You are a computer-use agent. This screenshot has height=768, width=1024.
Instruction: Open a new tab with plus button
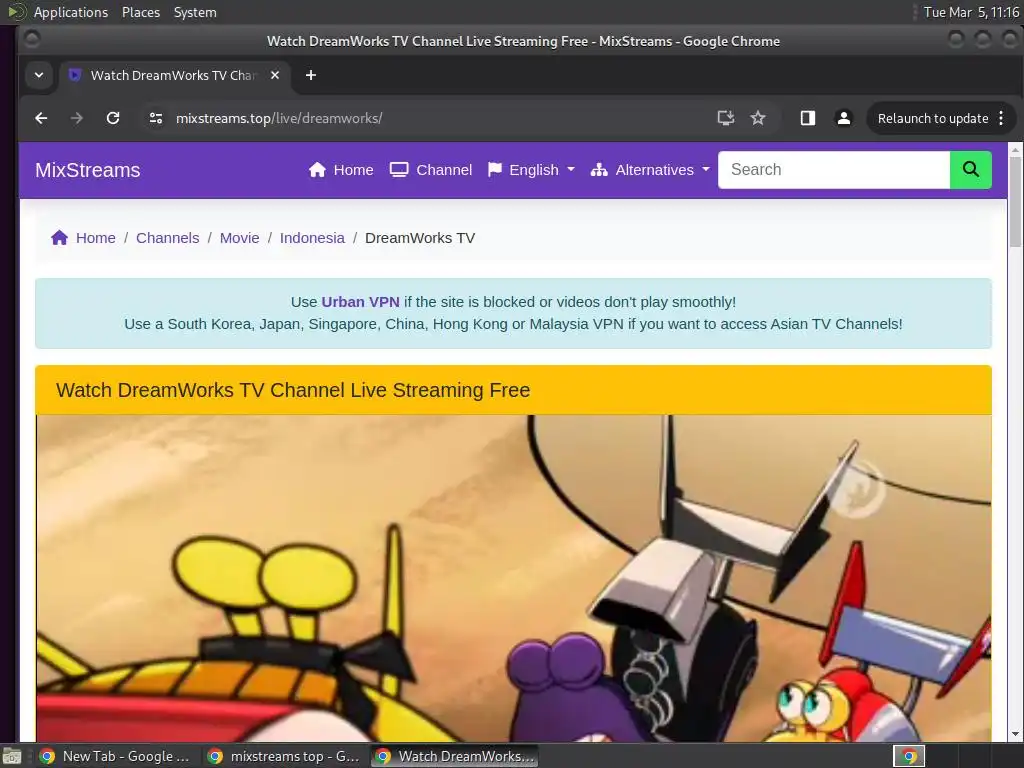(x=311, y=75)
